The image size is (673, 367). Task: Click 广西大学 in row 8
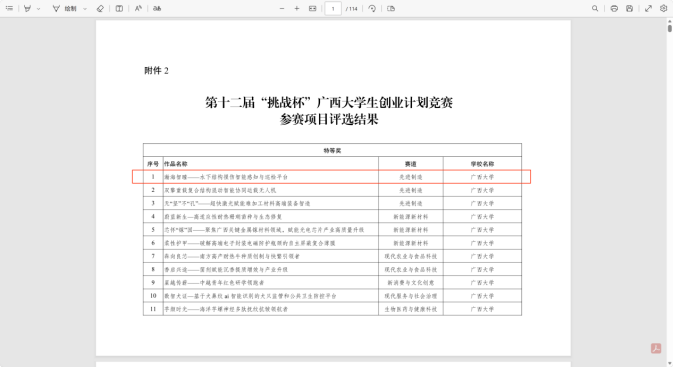click(x=482, y=270)
